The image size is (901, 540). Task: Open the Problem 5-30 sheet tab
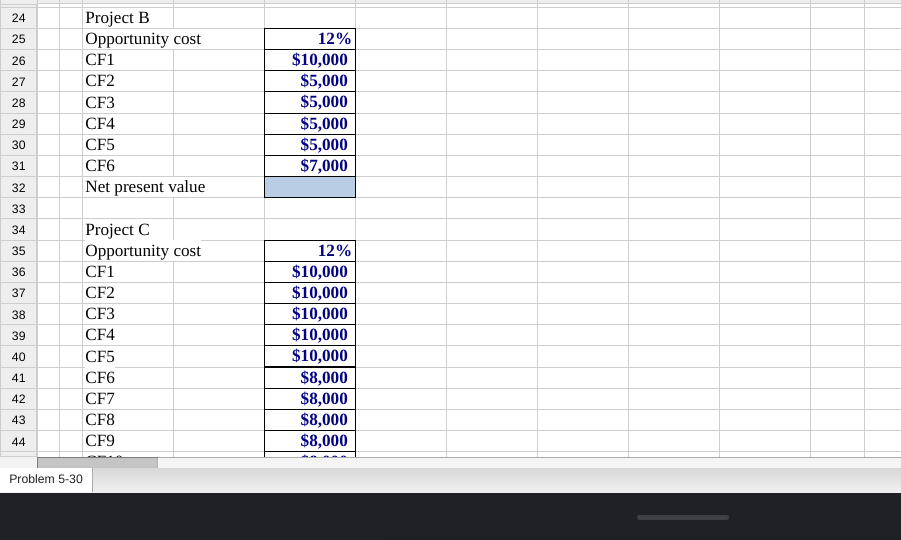click(46, 479)
